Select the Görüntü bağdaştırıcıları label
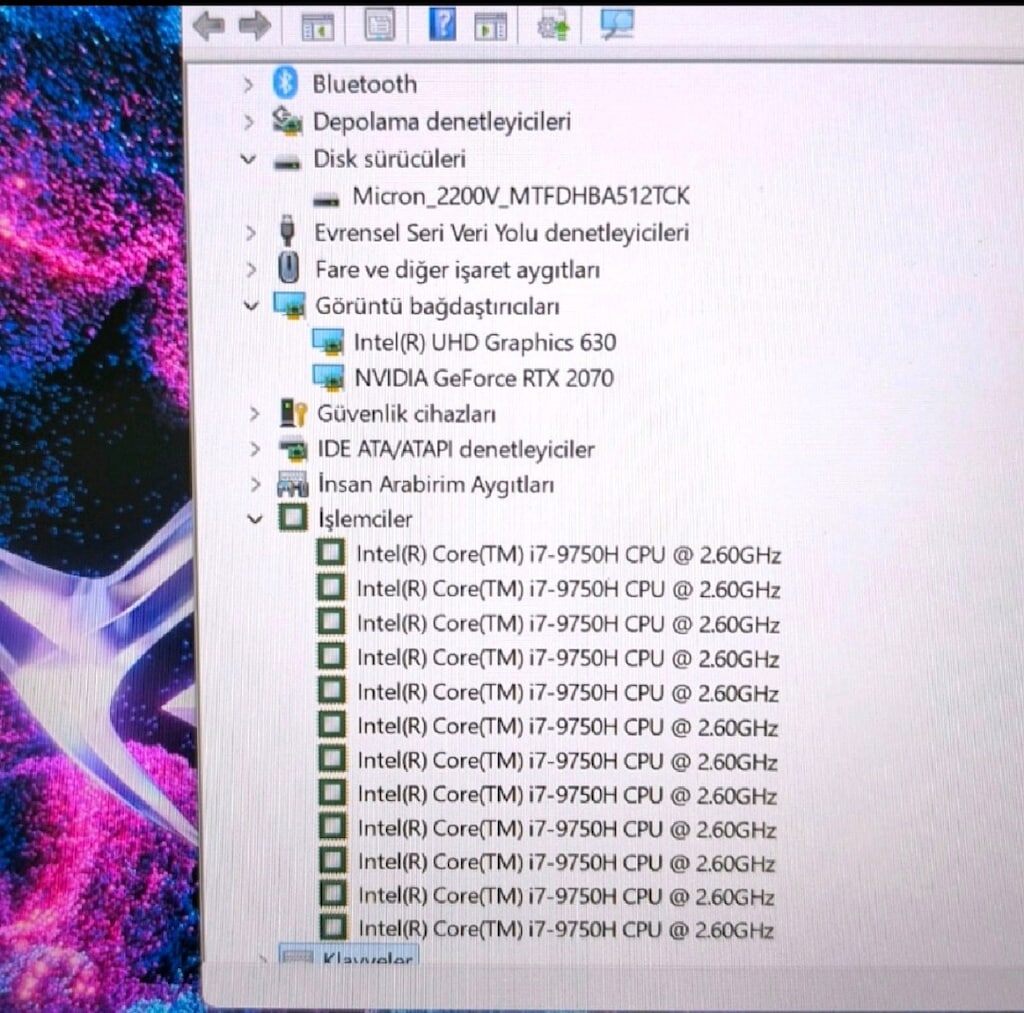 pos(438,306)
